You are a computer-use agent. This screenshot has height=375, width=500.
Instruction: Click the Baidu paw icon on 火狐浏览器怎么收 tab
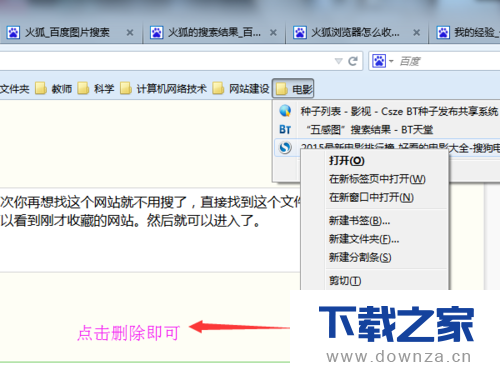click(300, 33)
